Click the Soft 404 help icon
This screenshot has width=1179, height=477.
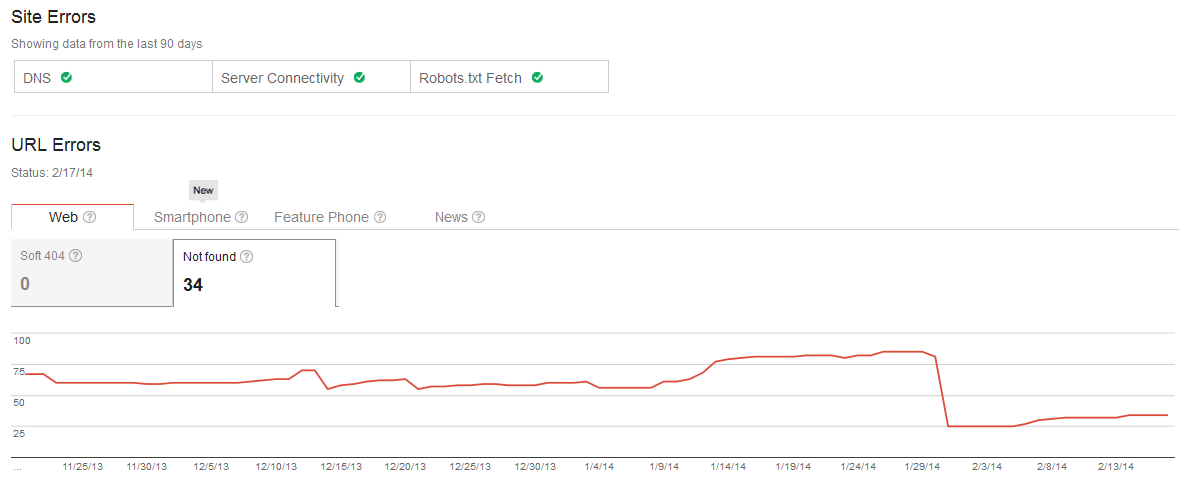(76, 256)
